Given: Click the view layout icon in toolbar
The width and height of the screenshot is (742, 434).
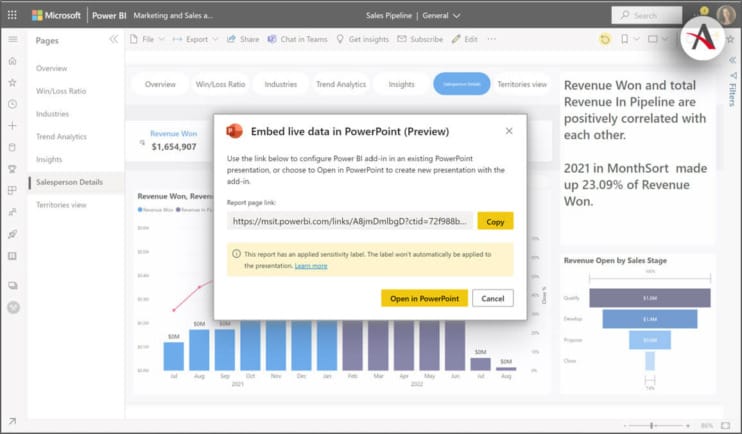Looking at the screenshot, I should (653, 39).
